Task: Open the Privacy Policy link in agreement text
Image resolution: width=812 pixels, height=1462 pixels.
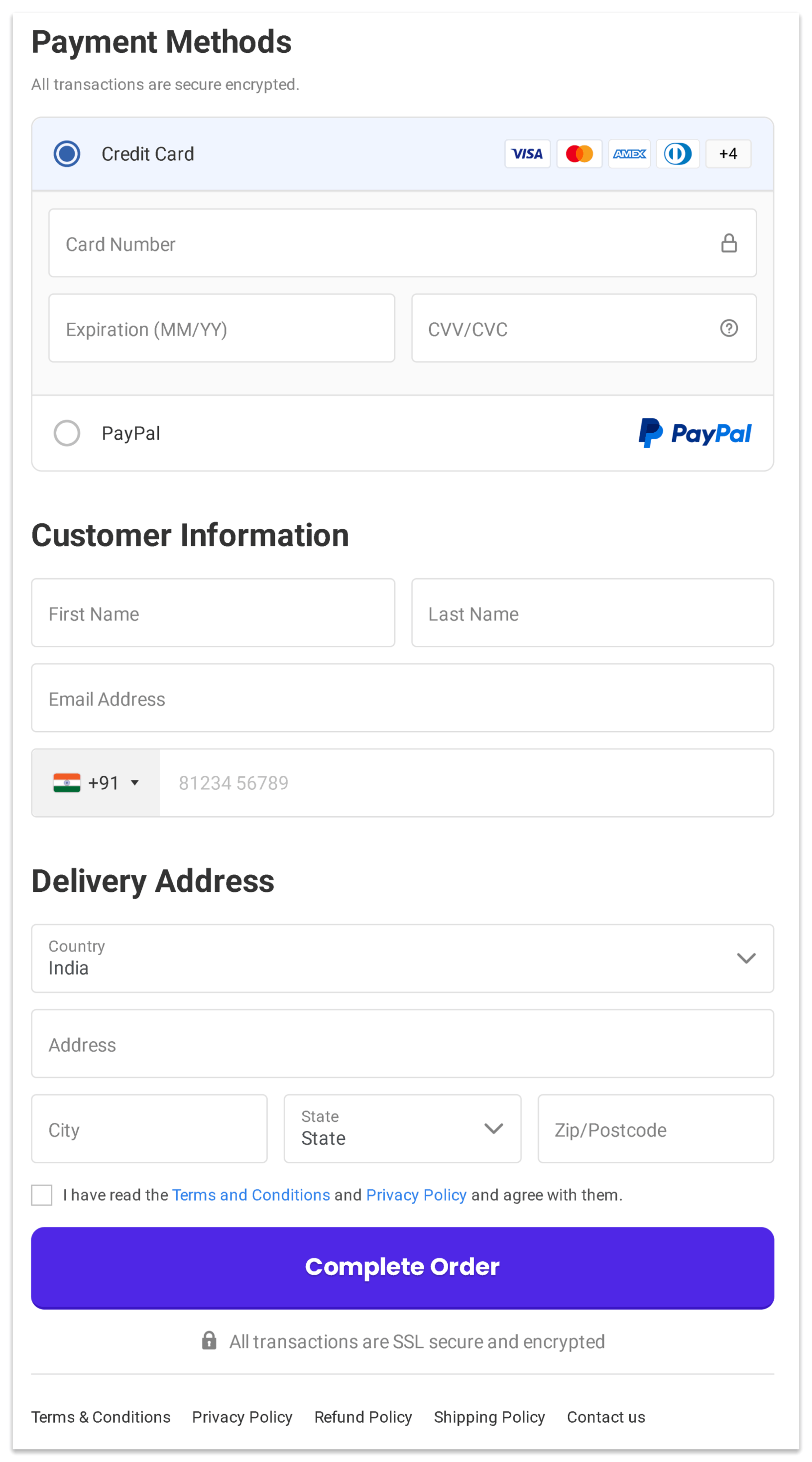Action: pyautogui.click(x=416, y=1194)
